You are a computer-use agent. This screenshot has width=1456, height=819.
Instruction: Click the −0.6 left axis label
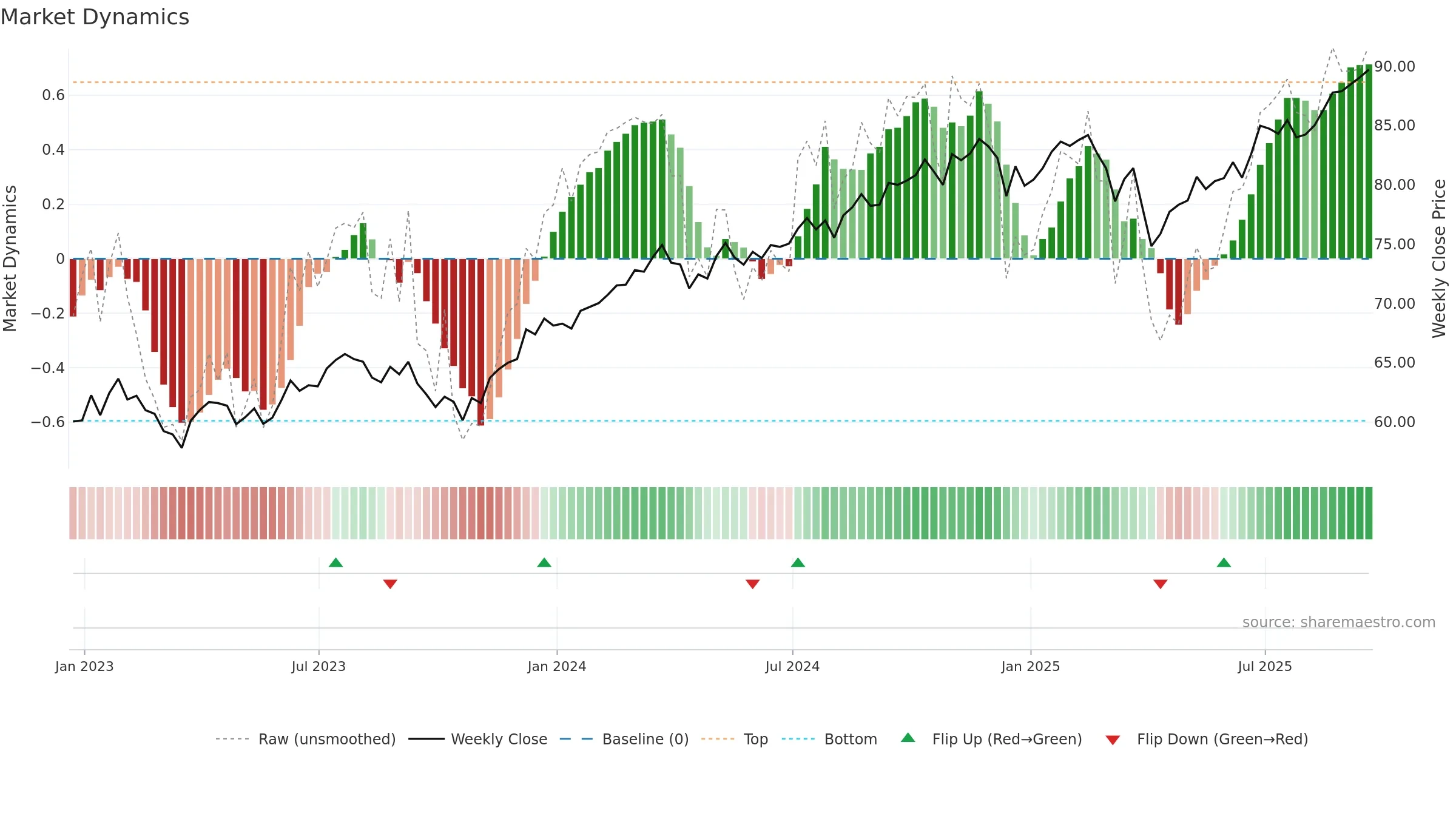(x=48, y=422)
